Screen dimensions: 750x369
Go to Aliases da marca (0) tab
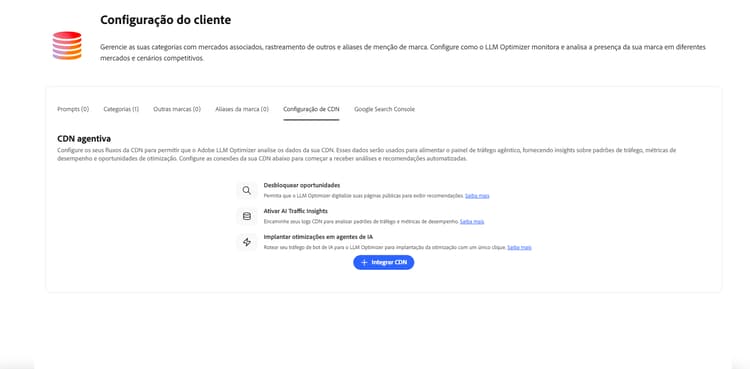pos(242,109)
